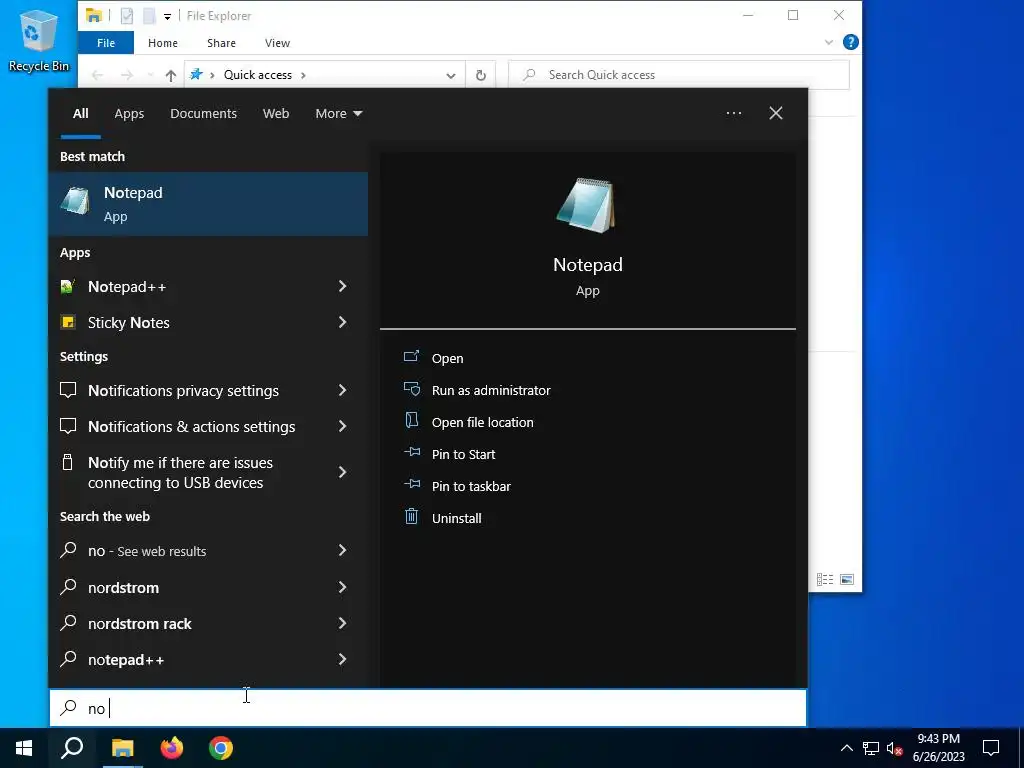This screenshot has height=768, width=1024.
Task: Switch to Documents search tab
Action: click(203, 114)
